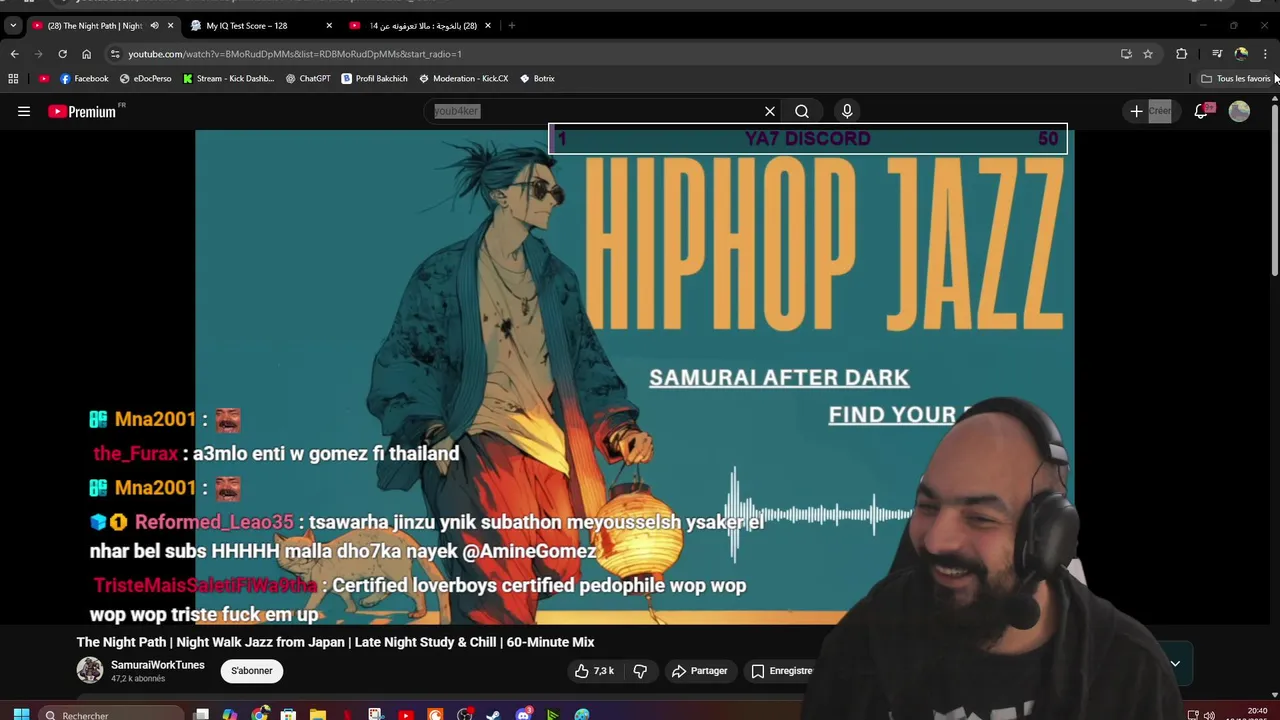Open SamuraiWorkTunes channel avatar

tap(90, 671)
